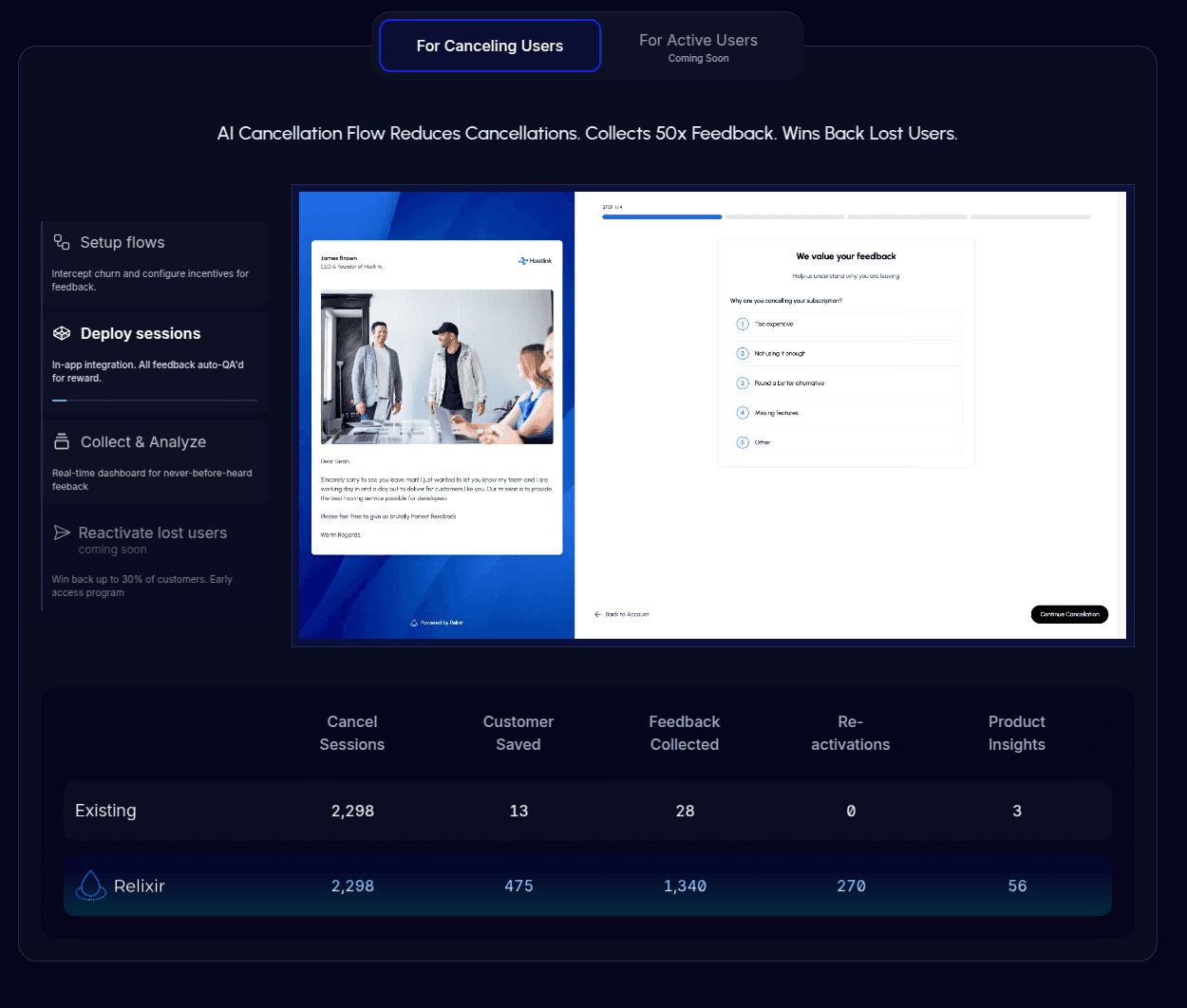Viewport: 1187px width, 1008px height.
Task: Click the Collect & Analyze stack icon
Action: pyautogui.click(x=62, y=441)
